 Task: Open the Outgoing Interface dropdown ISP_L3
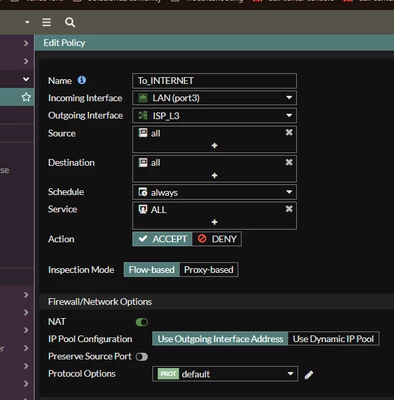(x=214, y=116)
